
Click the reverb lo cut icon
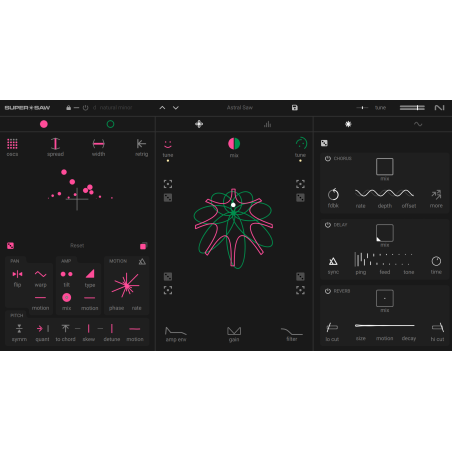coord(332,327)
